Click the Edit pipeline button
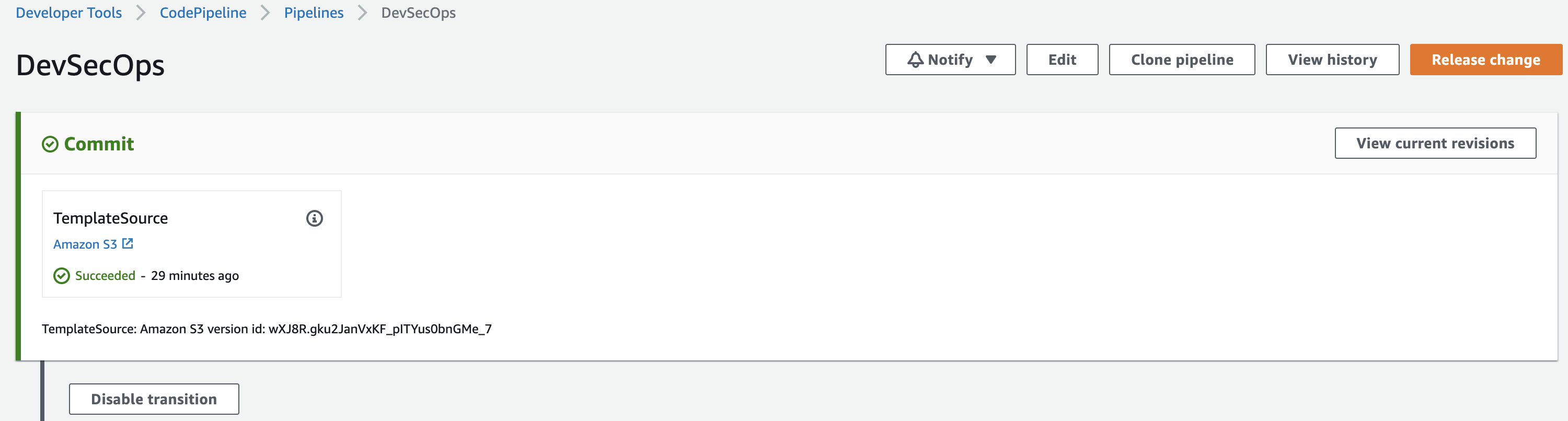Screen dimensions: 1568x421 tap(1062, 60)
